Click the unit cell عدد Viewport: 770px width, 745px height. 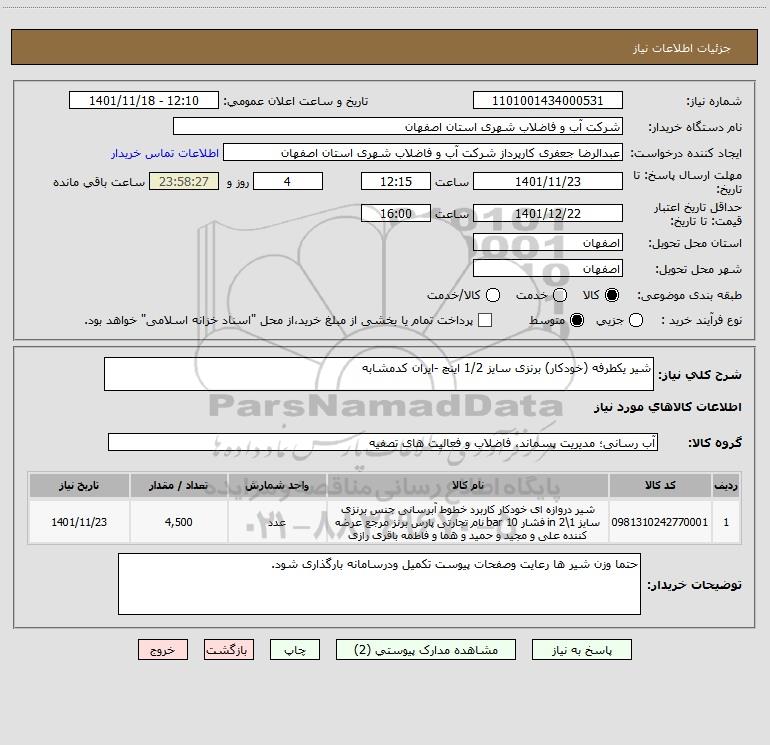[x=277, y=522]
